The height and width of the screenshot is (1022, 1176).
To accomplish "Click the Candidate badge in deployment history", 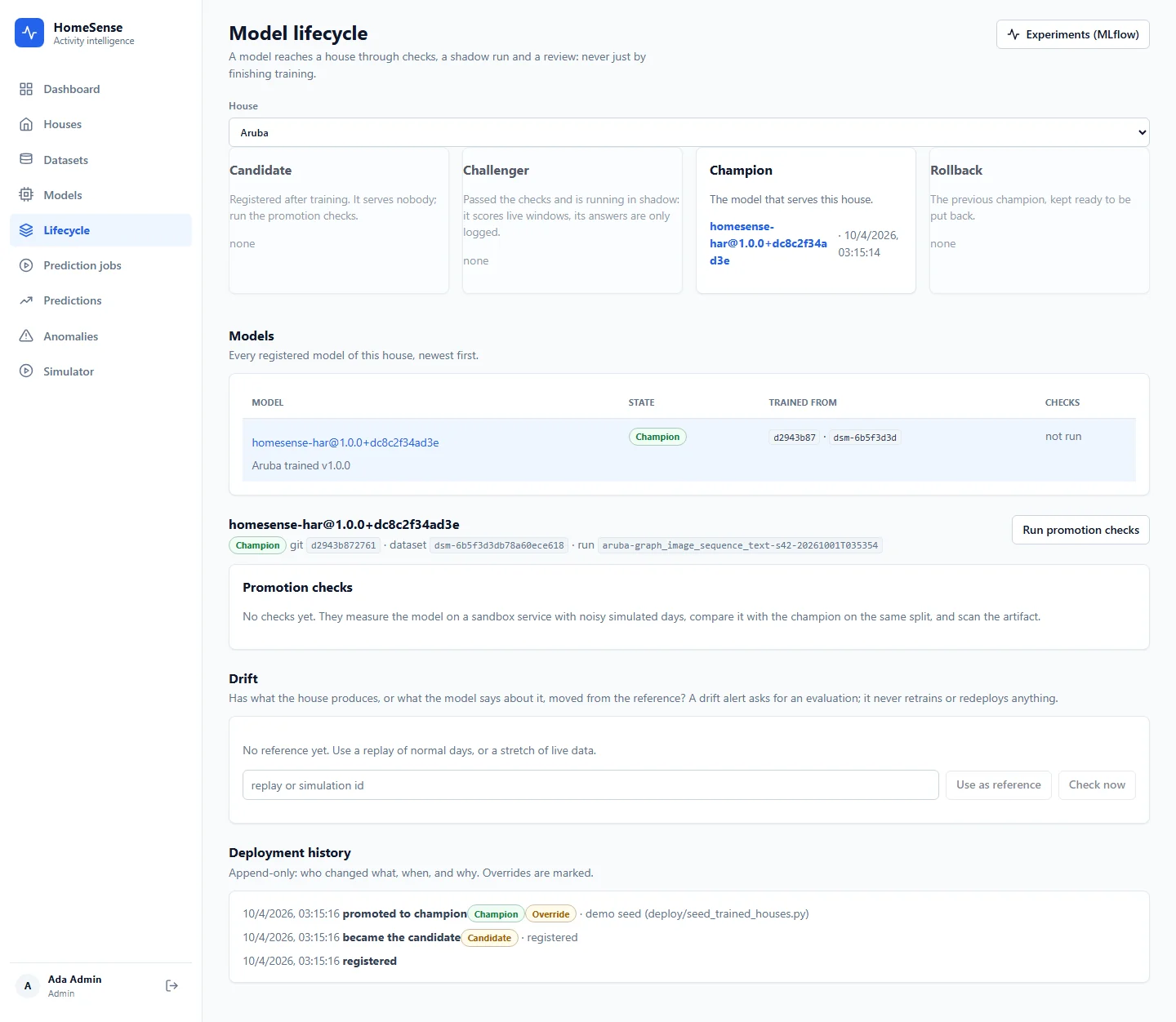I will (x=489, y=938).
